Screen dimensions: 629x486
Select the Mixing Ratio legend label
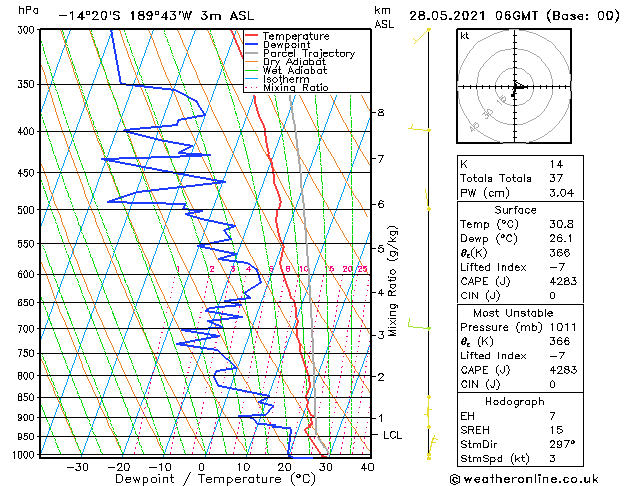click(296, 87)
